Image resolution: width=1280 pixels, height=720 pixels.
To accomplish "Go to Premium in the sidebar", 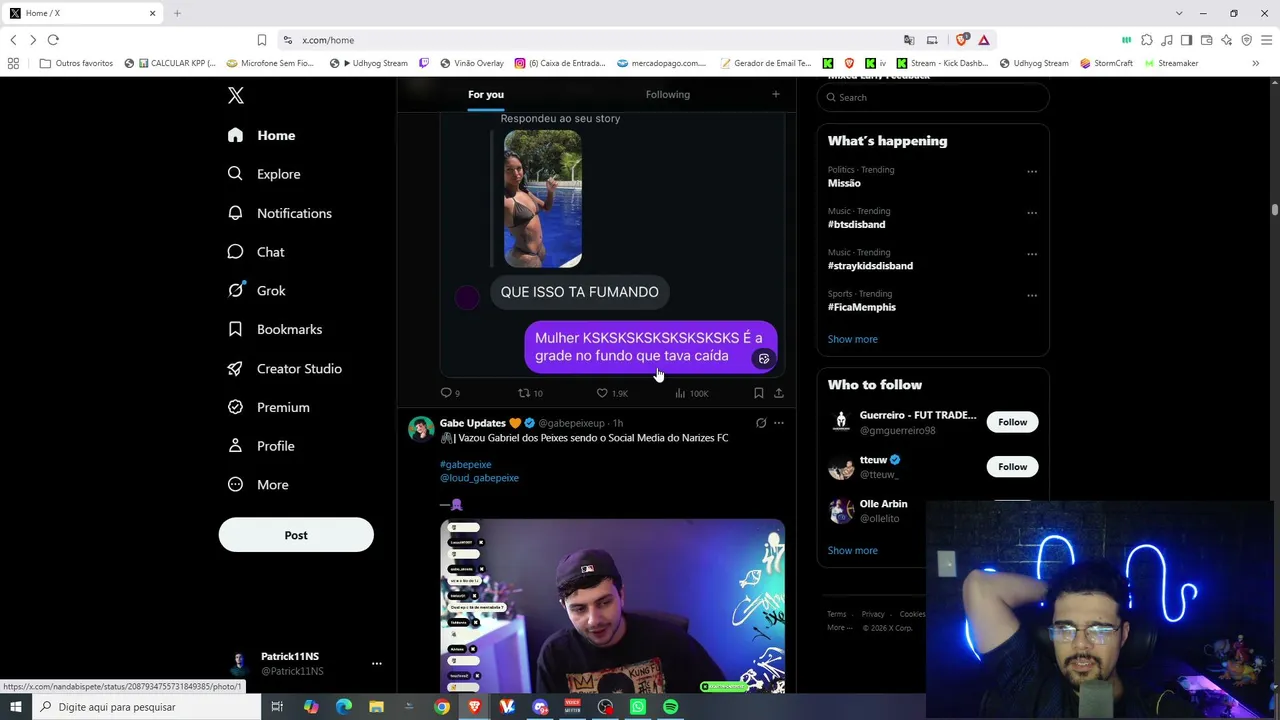I will 269,407.
